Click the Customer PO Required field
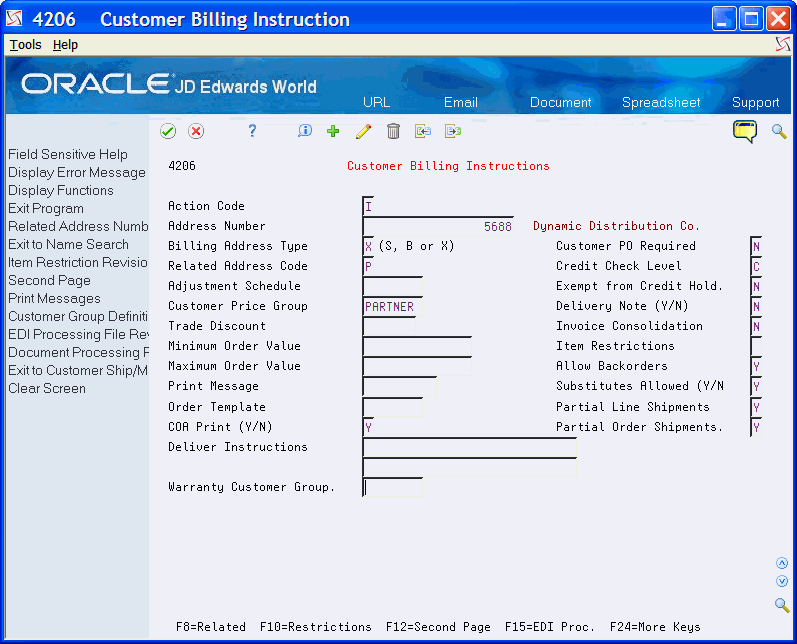Screen dimensions: 797x644 point(756,247)
